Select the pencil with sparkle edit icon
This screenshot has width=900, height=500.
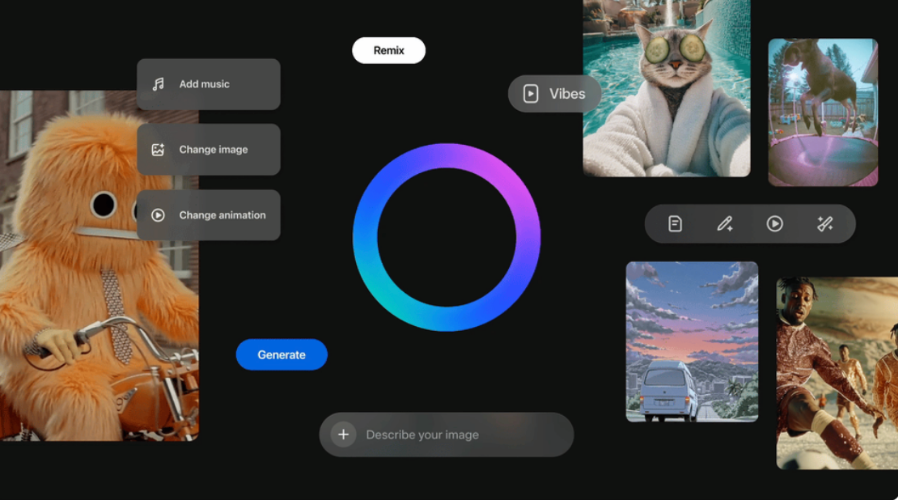(725, 224)
